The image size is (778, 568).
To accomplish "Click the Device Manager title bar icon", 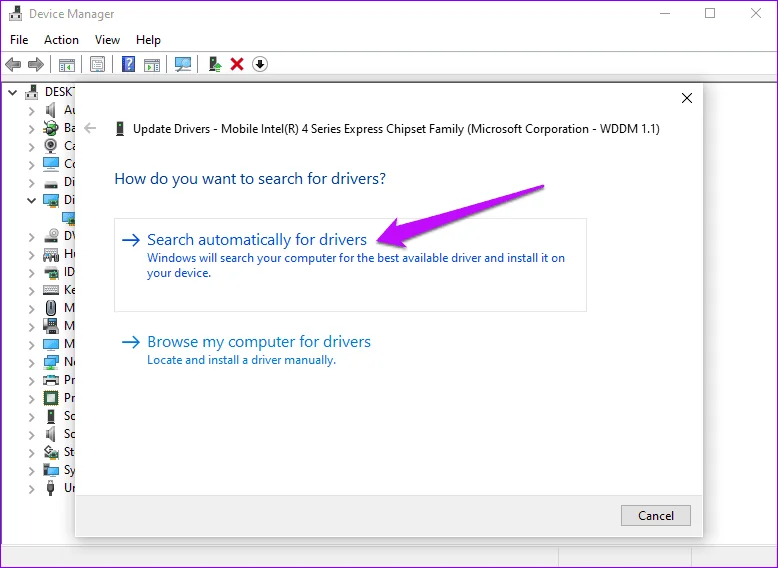I will (15, 14).
